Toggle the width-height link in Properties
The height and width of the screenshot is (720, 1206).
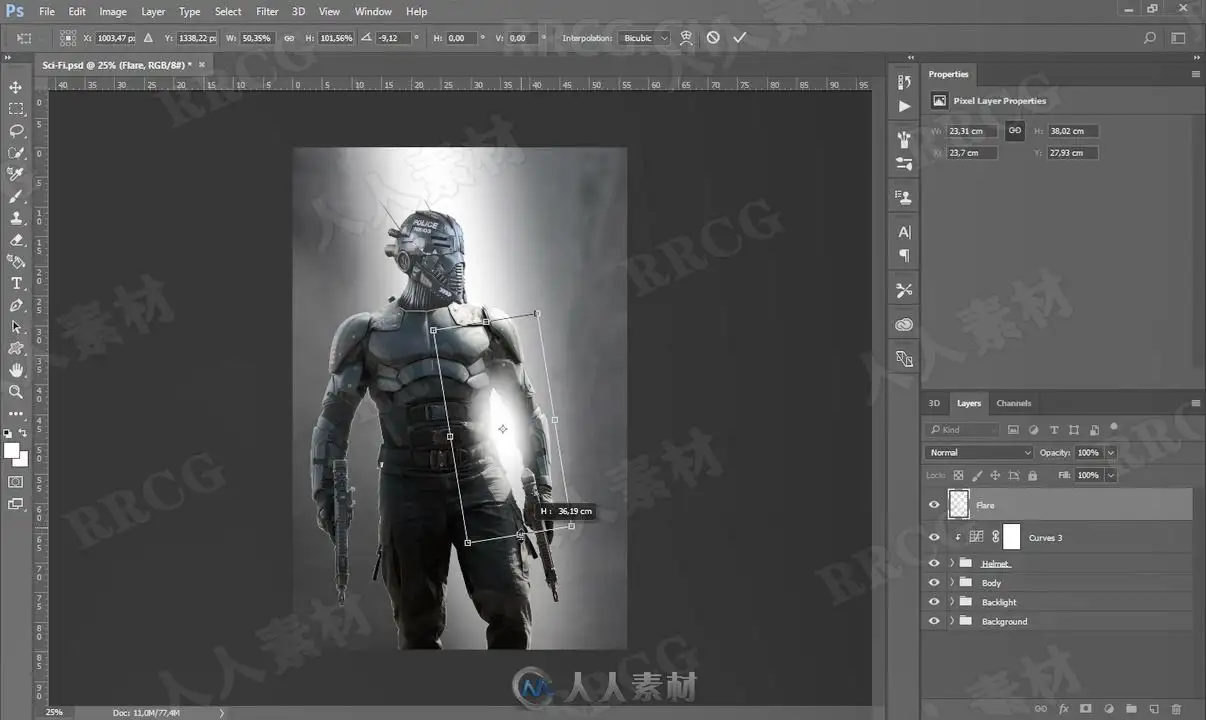pyautogui.click(x=1014, y=131)
